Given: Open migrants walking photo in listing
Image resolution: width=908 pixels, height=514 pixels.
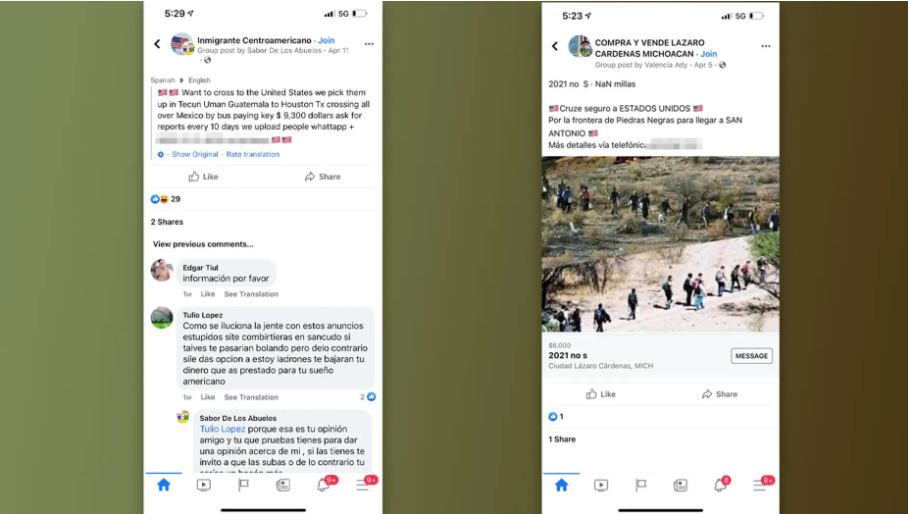Looking at the screenshot, I should (x=660, y=244).
